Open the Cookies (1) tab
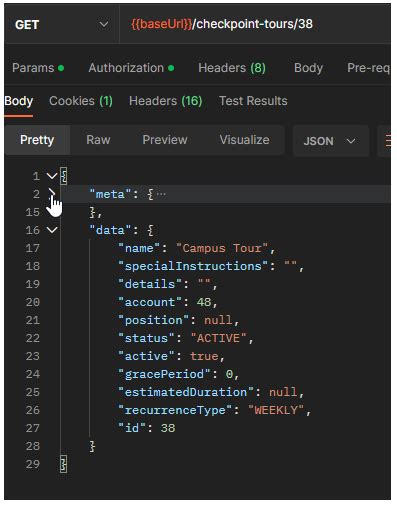Viewport: 397px width, 505px height. (81, 101)
